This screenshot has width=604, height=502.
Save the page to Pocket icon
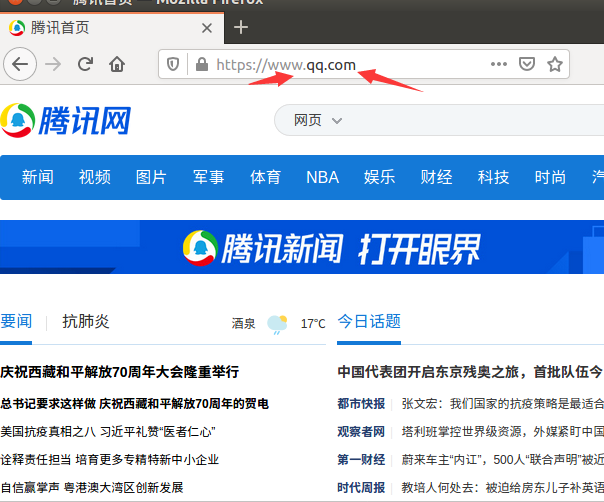(x=527, y=64)
